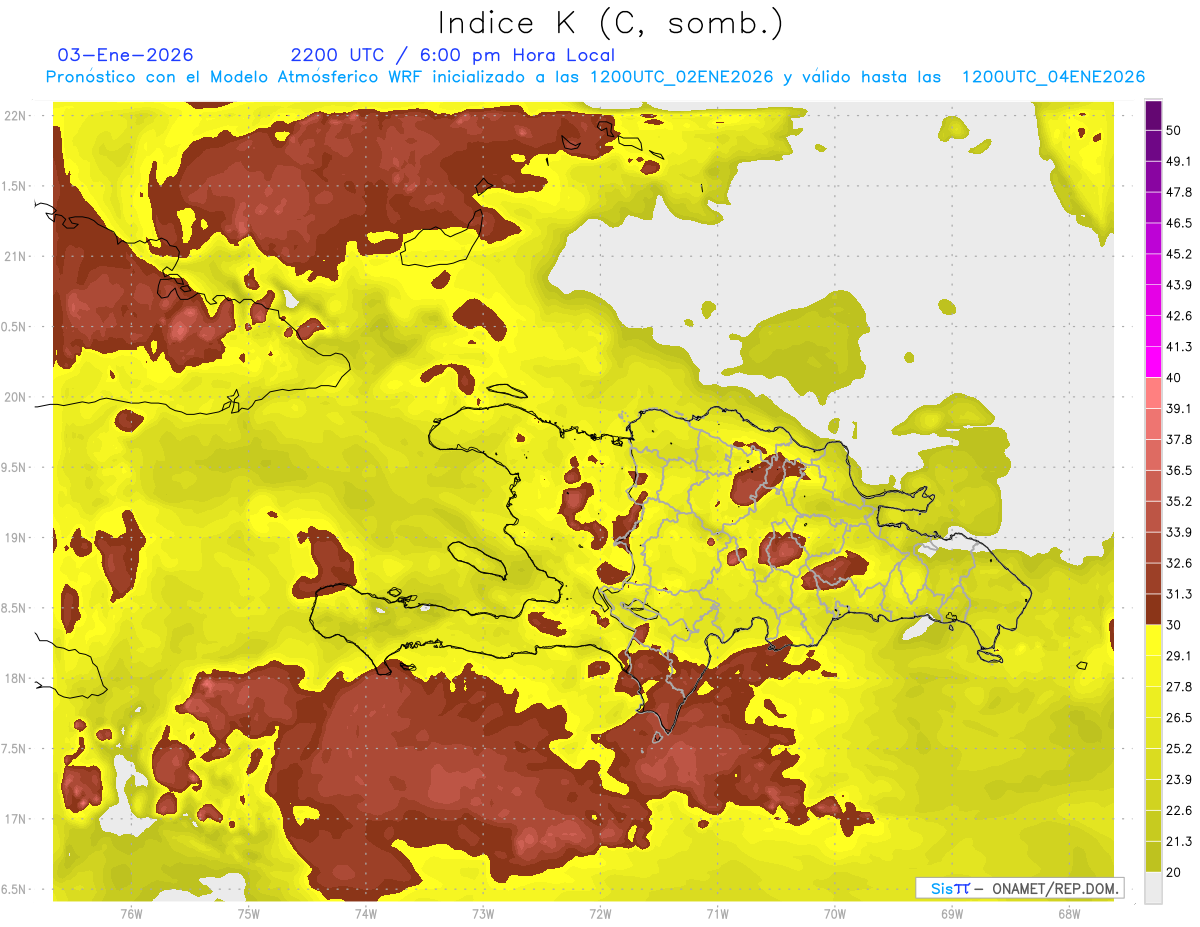This screenshot has width=1200, height=927.
Task: Click the legend value 42.6
Action: pos(1179,316)
